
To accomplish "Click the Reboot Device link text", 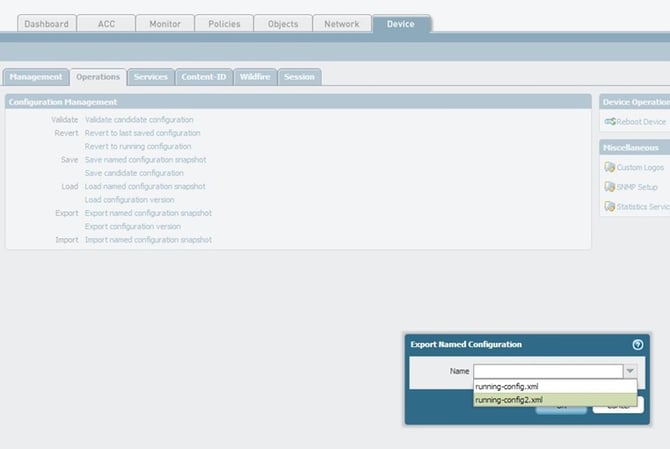I will click(641, 122).
